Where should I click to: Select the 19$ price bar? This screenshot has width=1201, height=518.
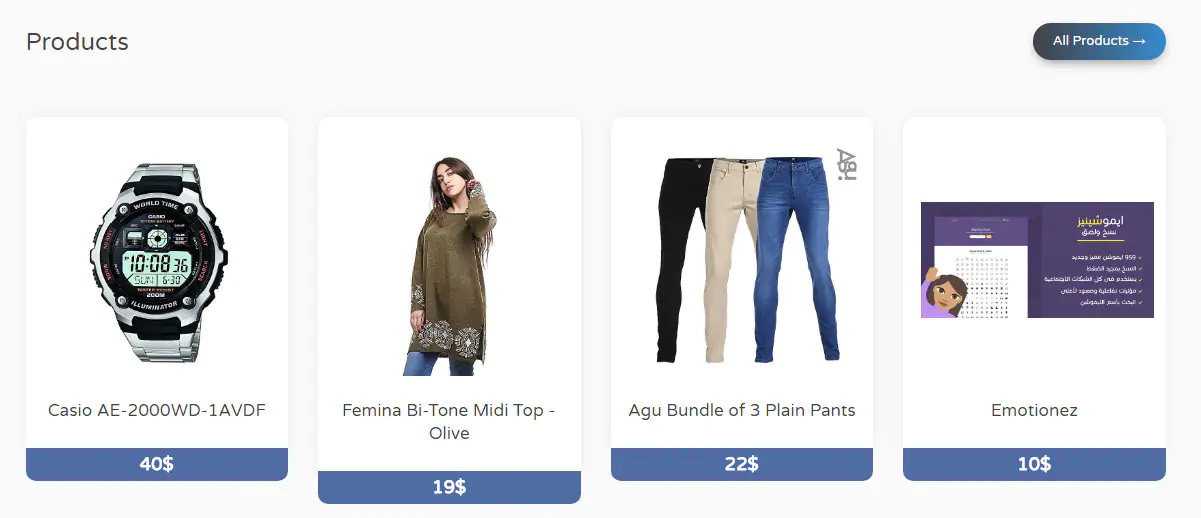(449, 487)
